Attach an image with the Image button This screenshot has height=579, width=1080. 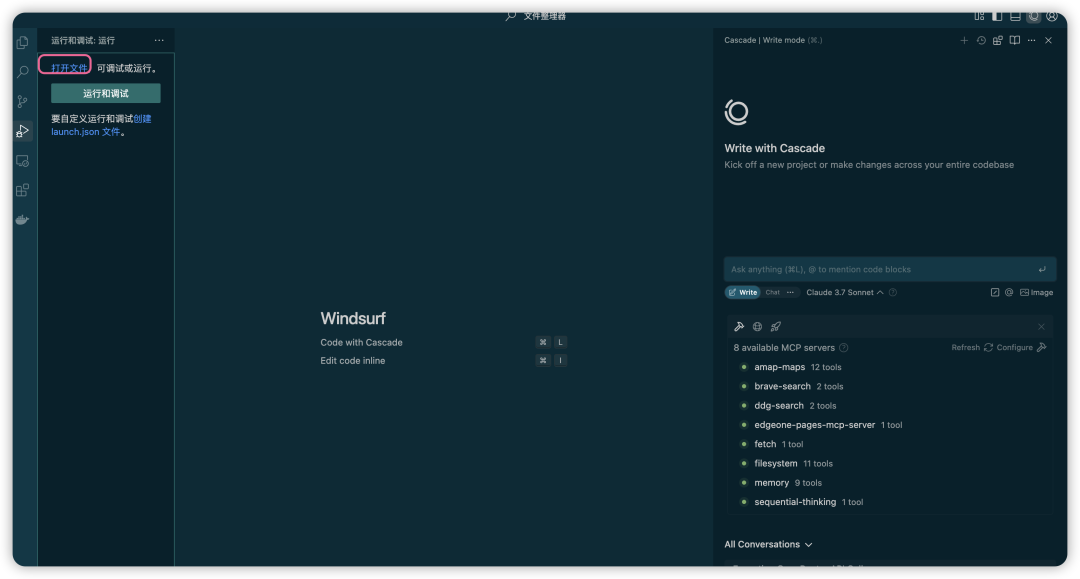[x=1037, y=293]
